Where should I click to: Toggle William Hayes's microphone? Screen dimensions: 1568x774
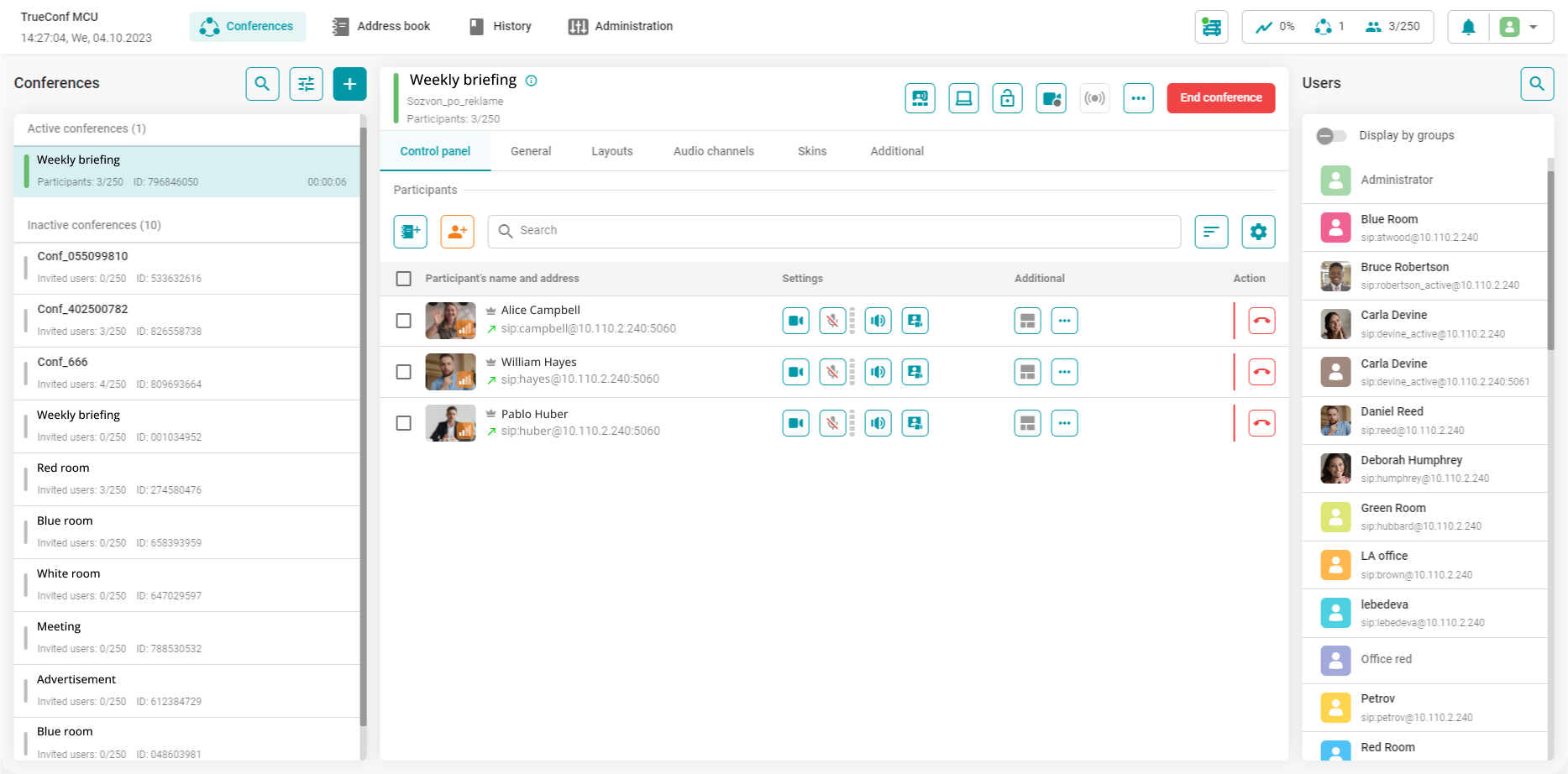coord(832,372)
